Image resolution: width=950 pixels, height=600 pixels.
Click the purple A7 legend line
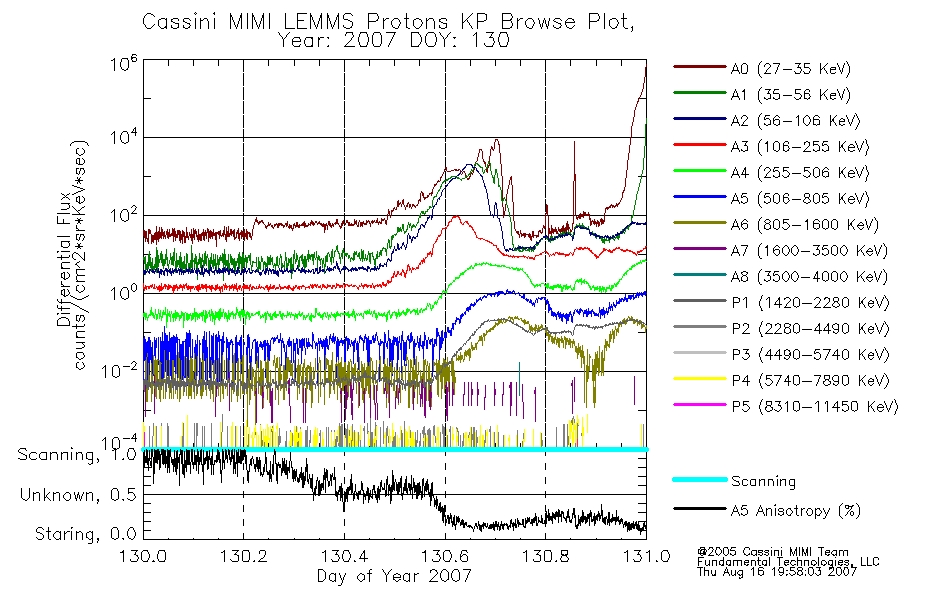point(699,248)
